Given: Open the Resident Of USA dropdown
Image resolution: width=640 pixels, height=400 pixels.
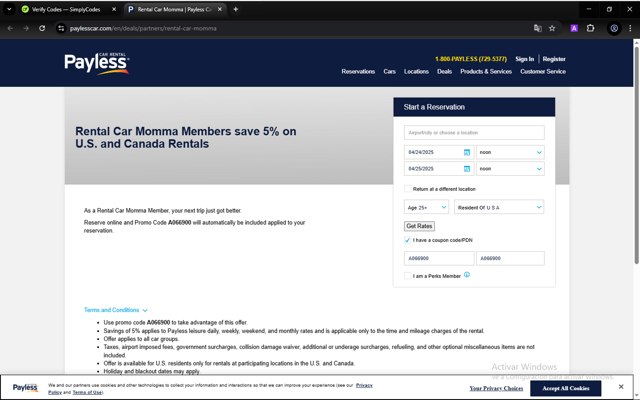Looking at the screenshot, I should [499, 207].
